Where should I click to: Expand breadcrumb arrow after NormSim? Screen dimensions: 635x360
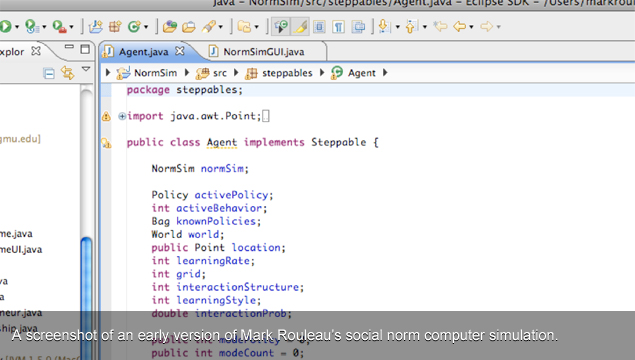coord(187,72)
